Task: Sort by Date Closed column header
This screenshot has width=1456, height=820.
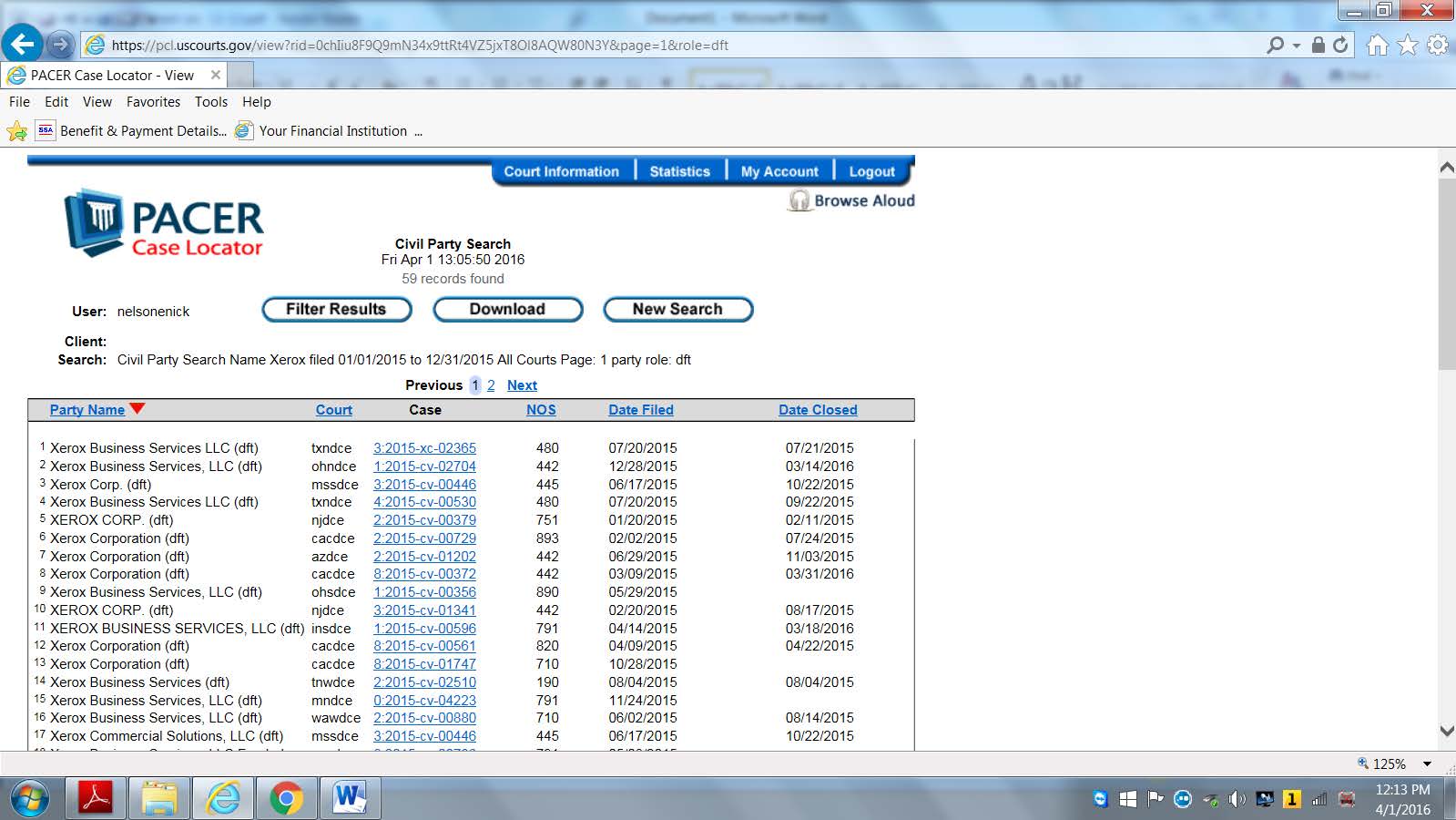Action: point(818,410)
